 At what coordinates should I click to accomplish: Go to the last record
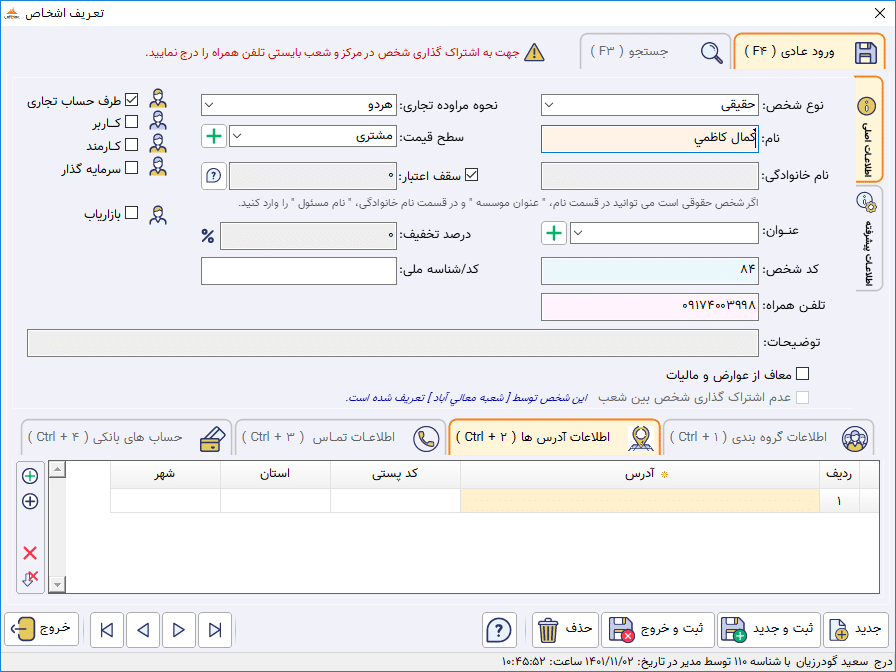pos(215,630)
